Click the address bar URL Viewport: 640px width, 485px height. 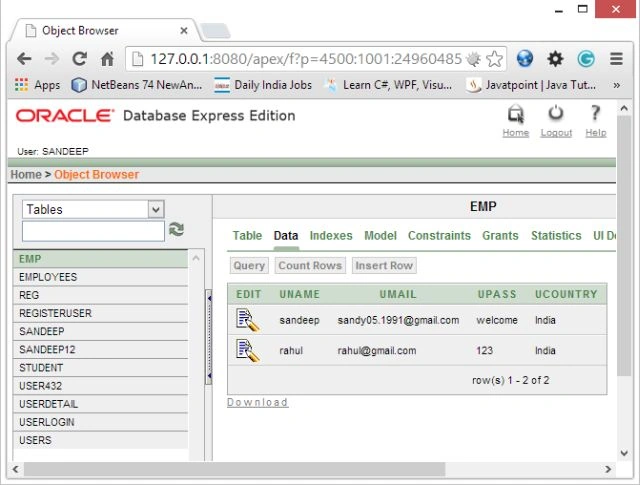pos(306,59)
